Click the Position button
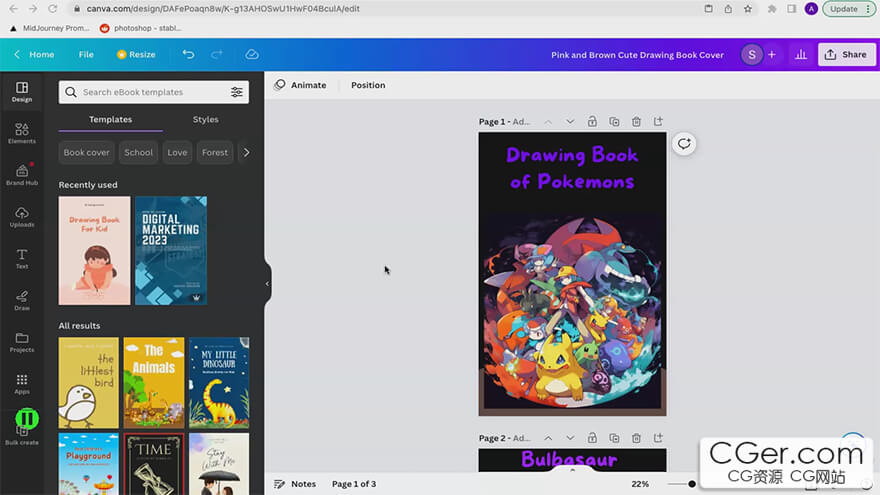Viewport: 880px width, 495px height. click(x=368, y=85)
